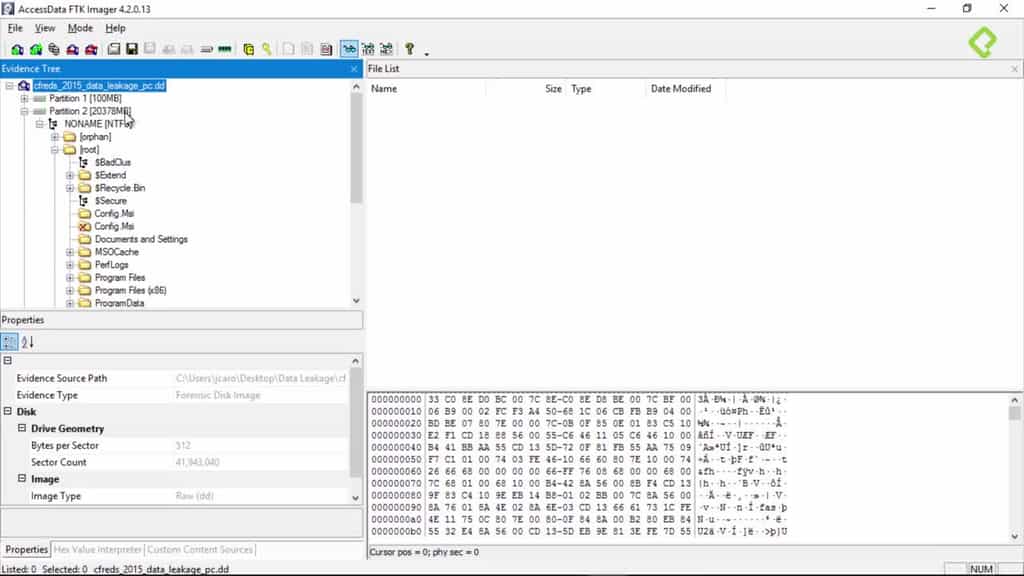Close the File List pane
The height and width of the screenshot is (576, 1024).
[1014, 69]
